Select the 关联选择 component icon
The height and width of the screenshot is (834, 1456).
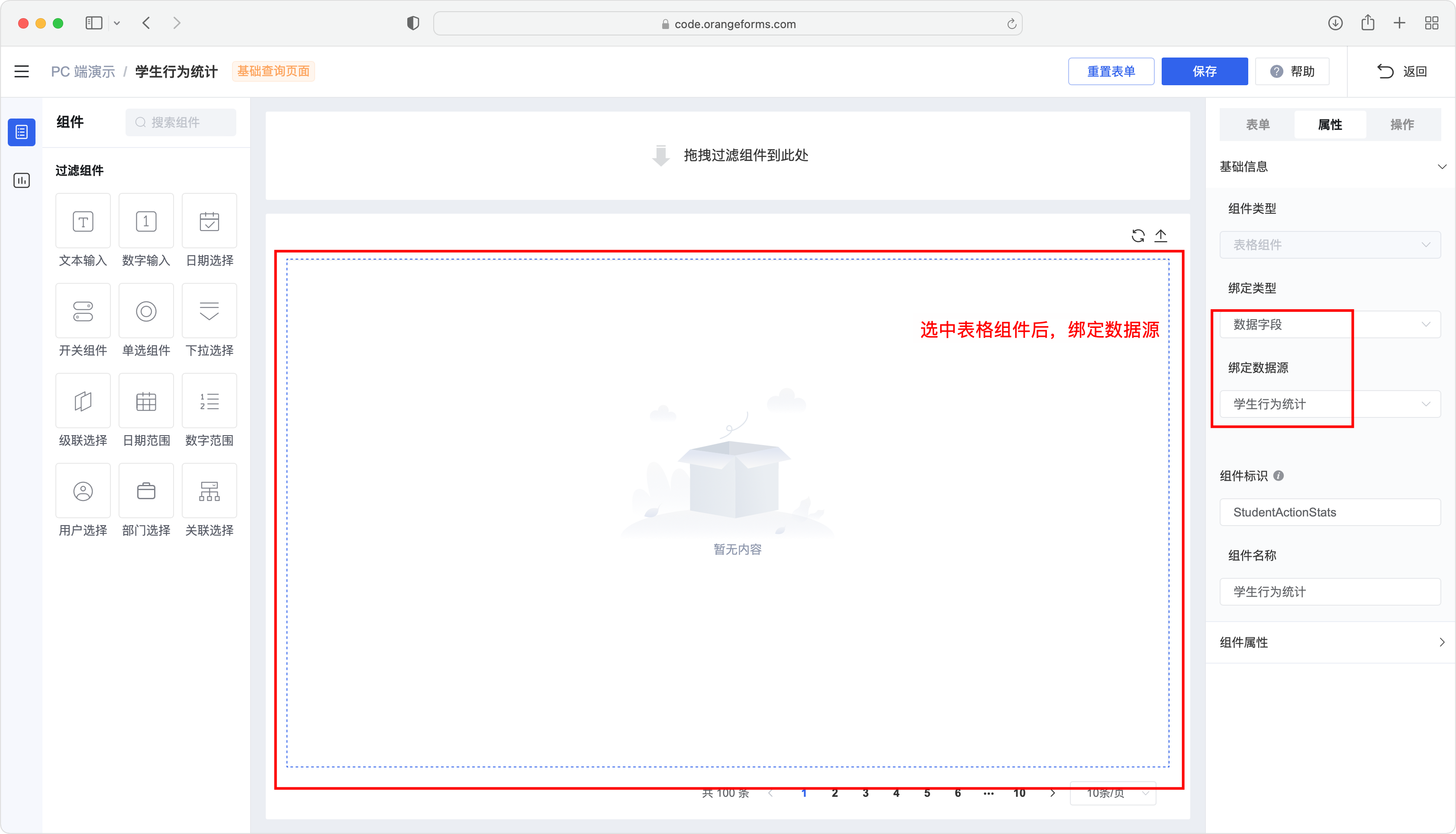click(209, 491)
